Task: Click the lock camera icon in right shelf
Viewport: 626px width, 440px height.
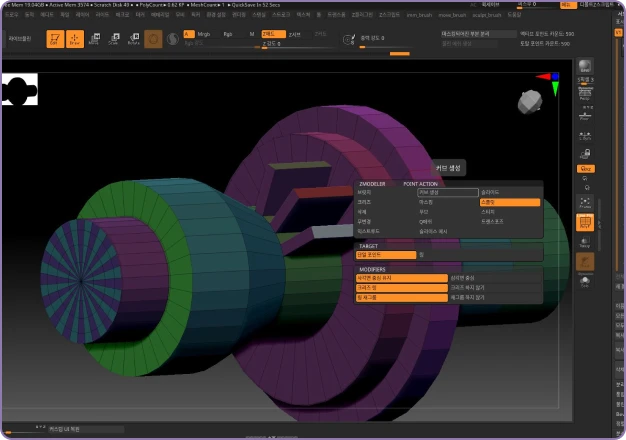Action: click(585, 154)
